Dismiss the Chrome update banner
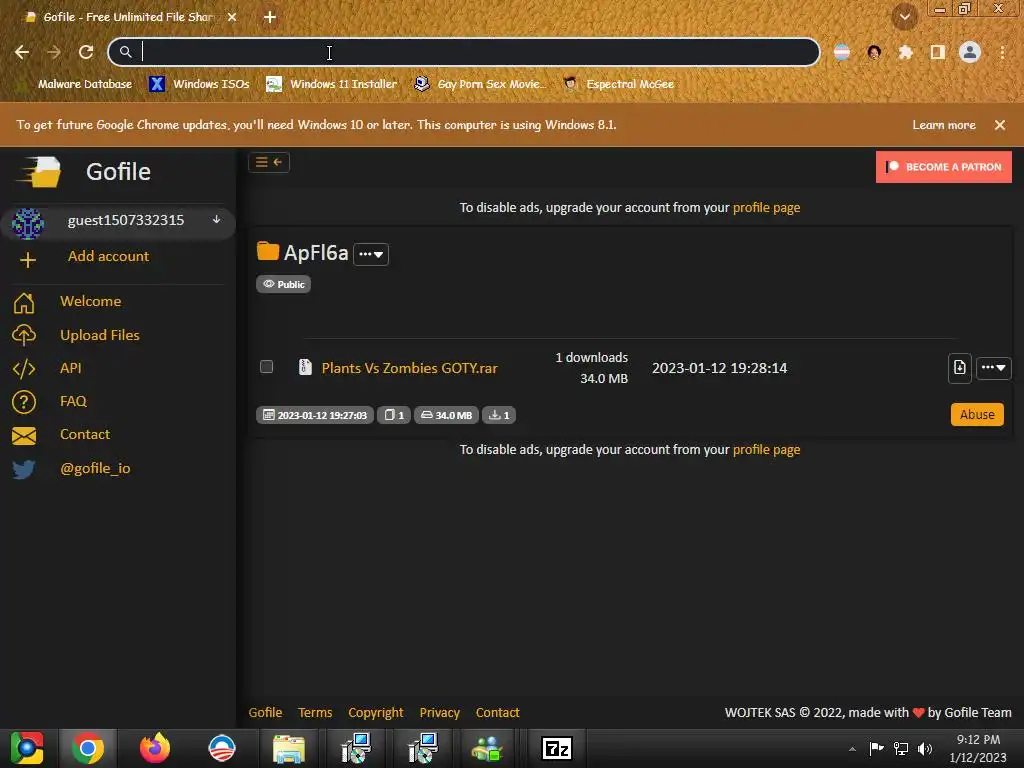 (1000, 125)
